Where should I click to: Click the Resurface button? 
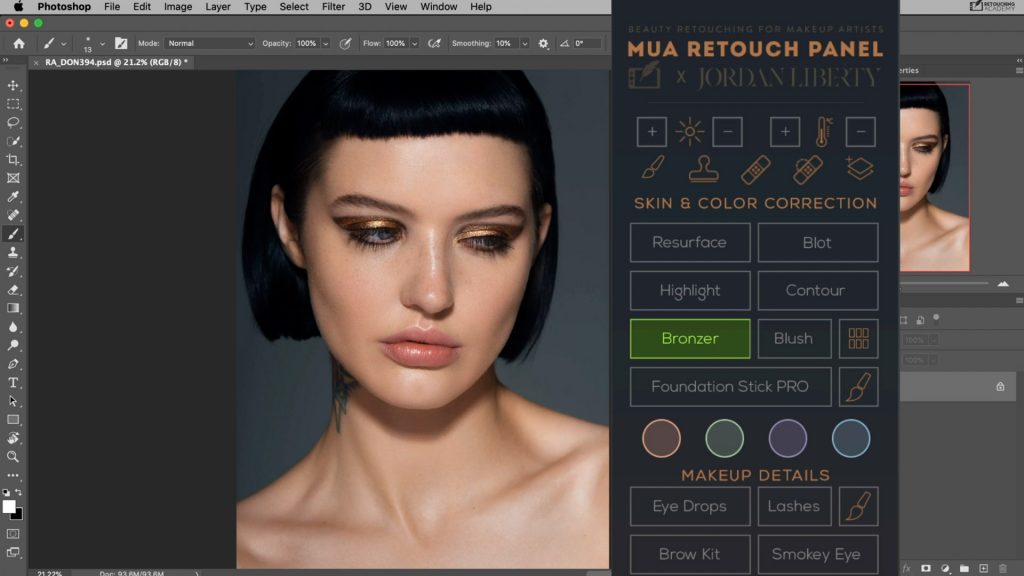(x=689, y=242)
